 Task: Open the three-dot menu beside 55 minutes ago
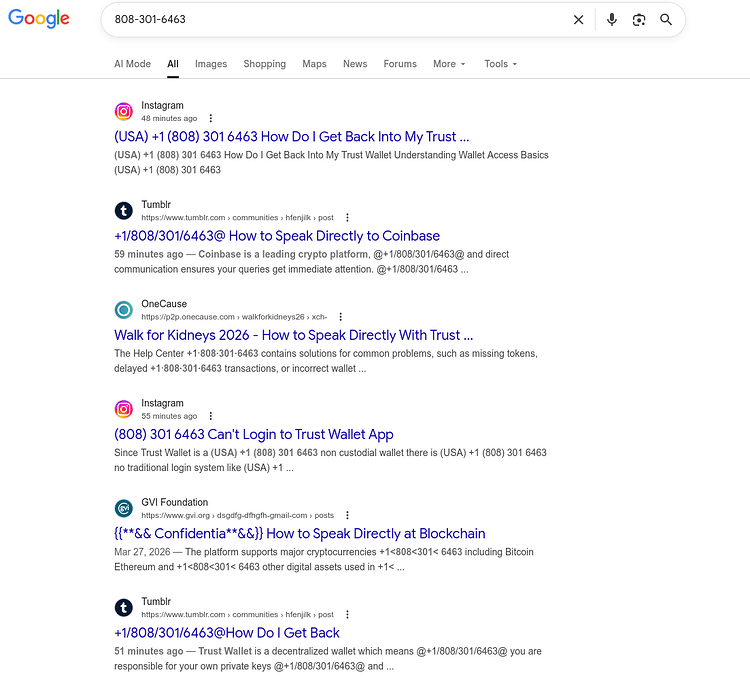click(x=210, y=416)
